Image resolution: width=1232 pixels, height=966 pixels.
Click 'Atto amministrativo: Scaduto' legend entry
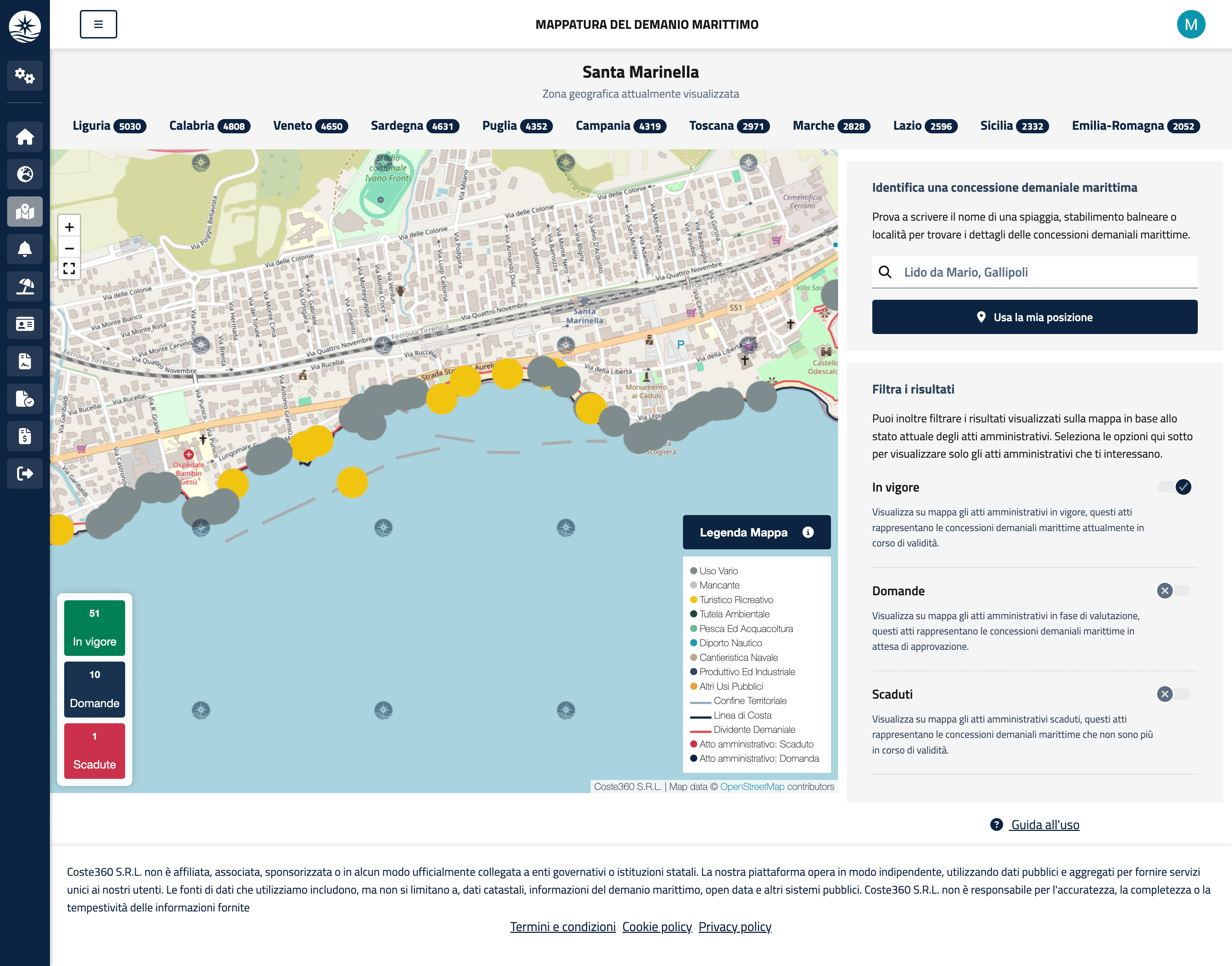[752, 744]
